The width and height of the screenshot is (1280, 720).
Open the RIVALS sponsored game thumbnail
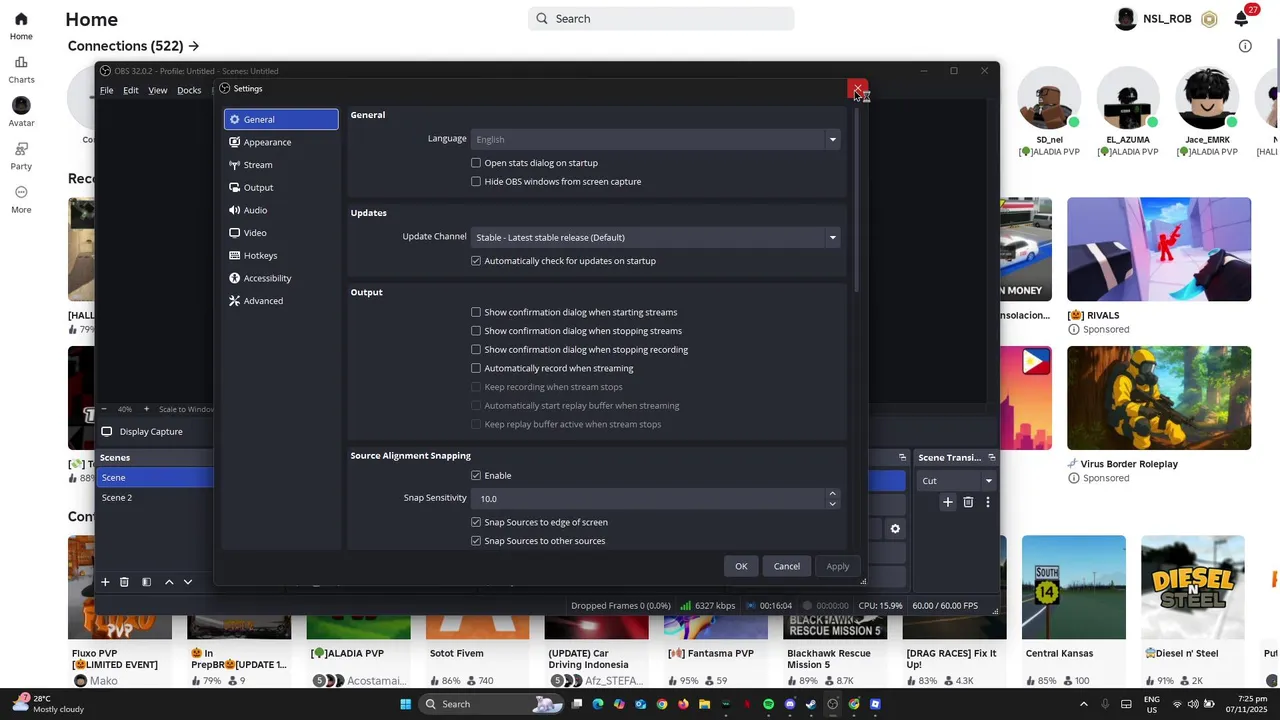tap(1159, 249)
